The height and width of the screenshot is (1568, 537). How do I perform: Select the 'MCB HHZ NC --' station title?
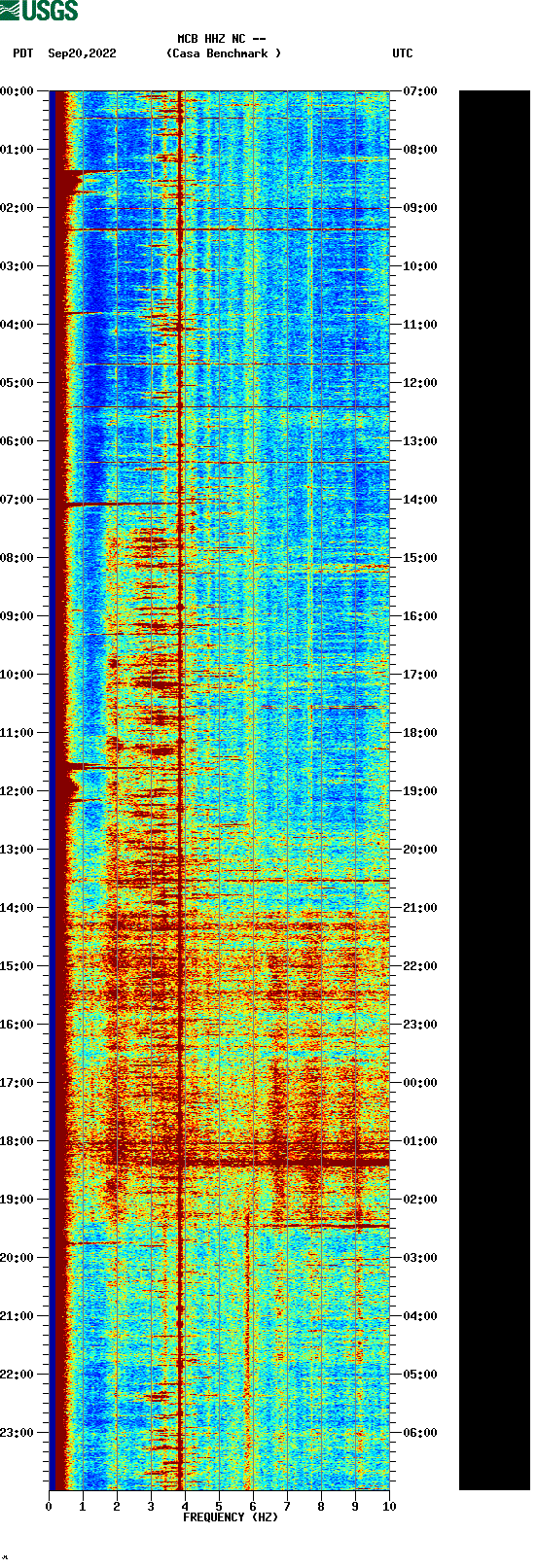point(222,40)
